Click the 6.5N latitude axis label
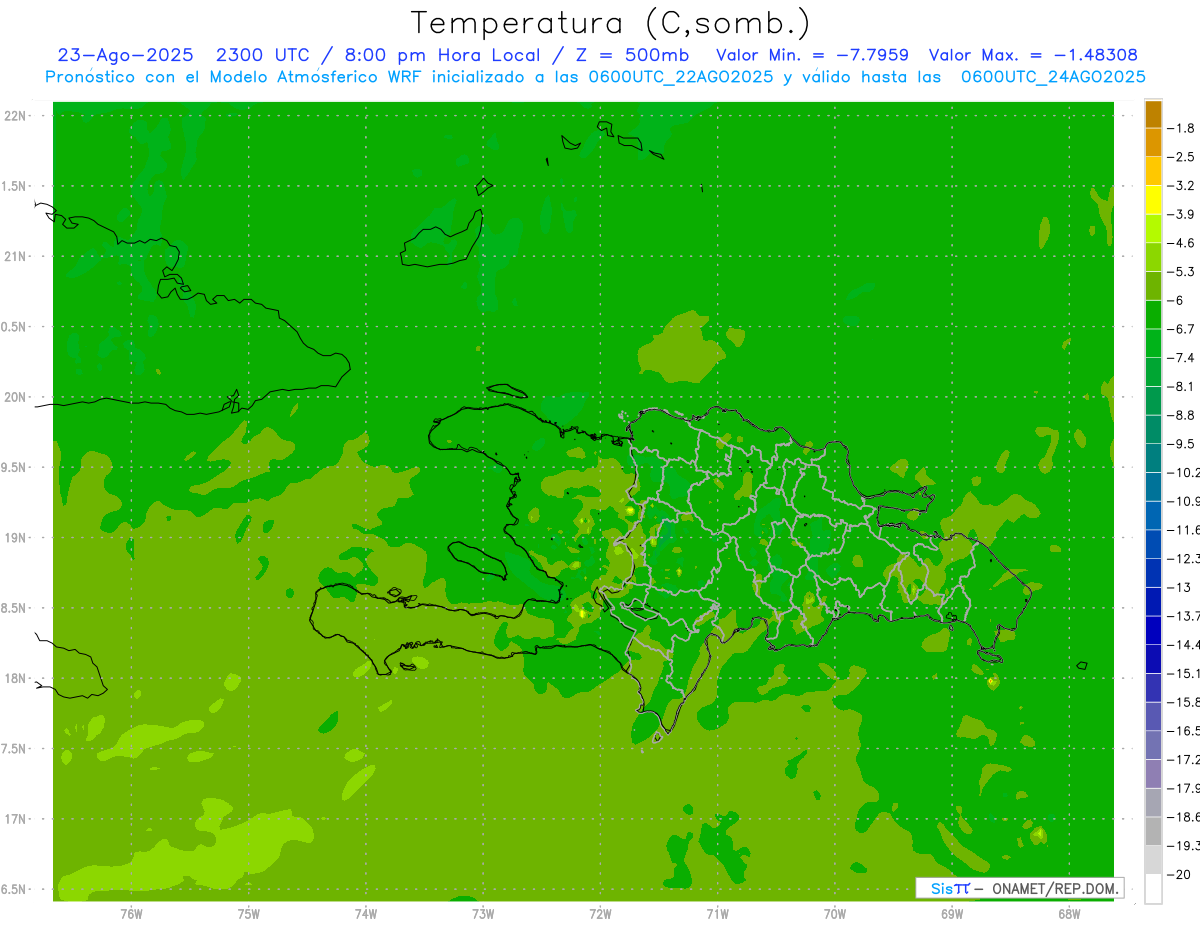 (14, 889)
